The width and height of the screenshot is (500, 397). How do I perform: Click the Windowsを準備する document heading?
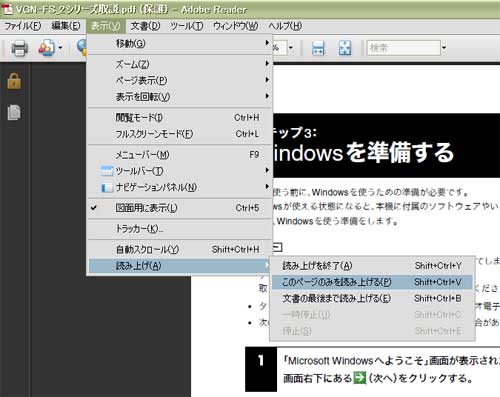point(363,152)
